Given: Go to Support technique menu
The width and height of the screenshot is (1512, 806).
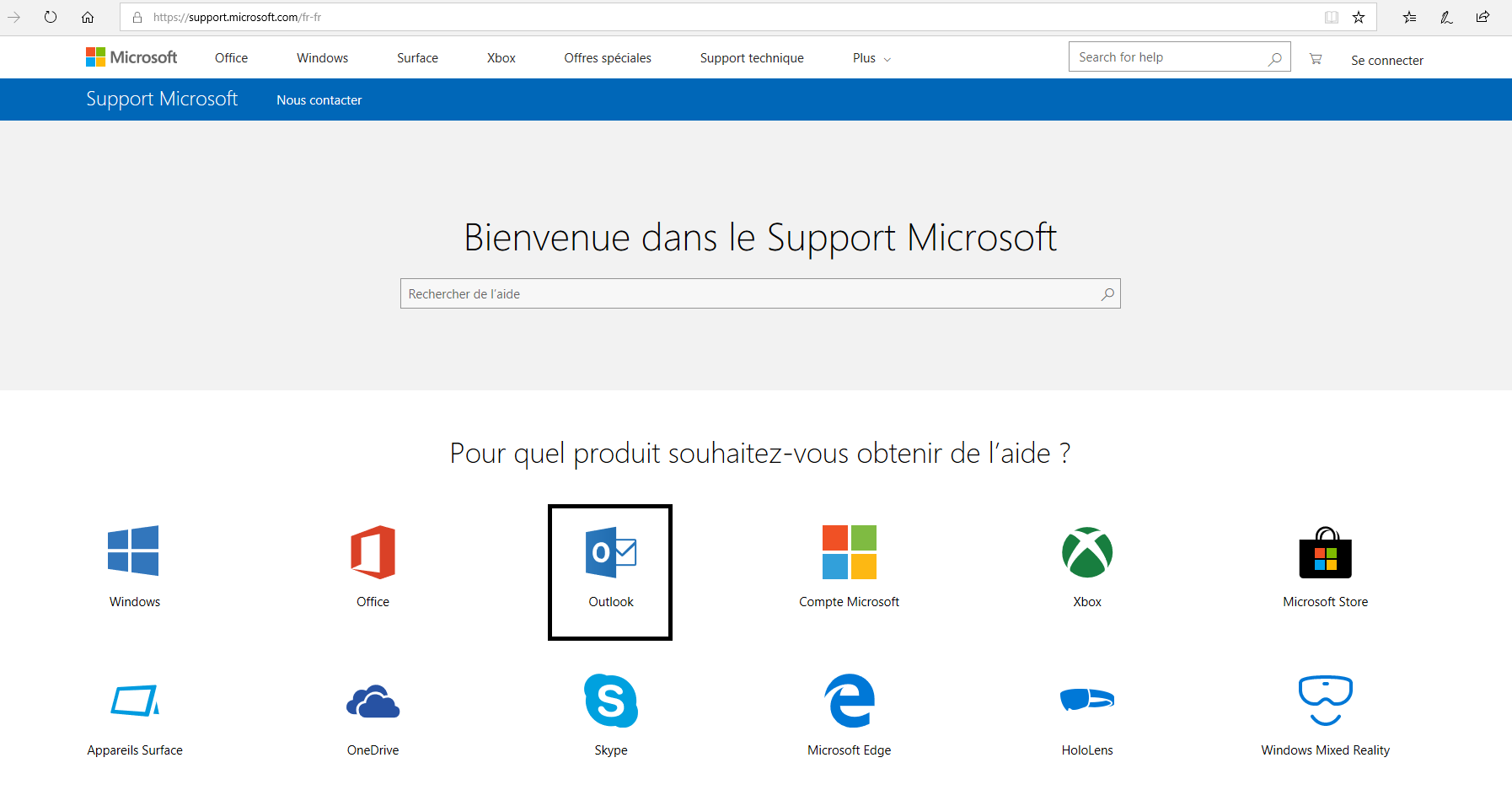Looking at the screenshot, I should pos(752,58).
